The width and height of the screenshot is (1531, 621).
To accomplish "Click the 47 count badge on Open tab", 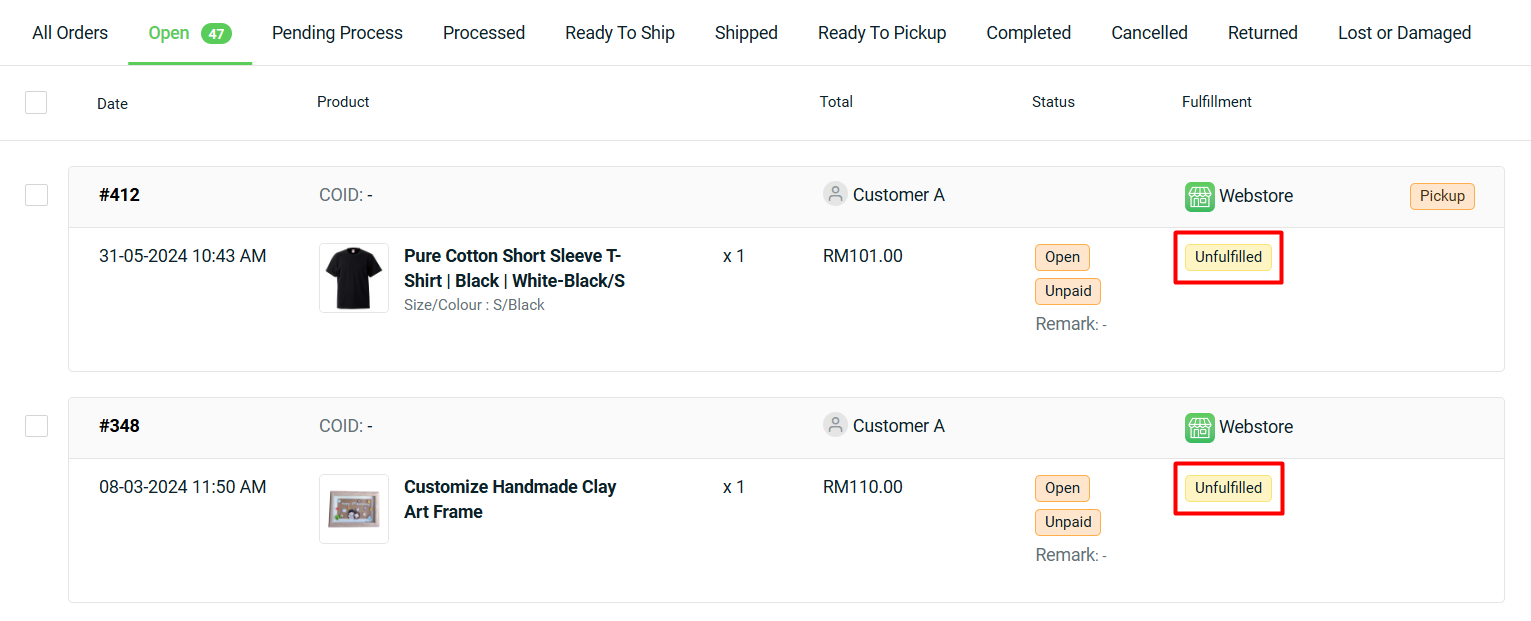I will 216,34.
